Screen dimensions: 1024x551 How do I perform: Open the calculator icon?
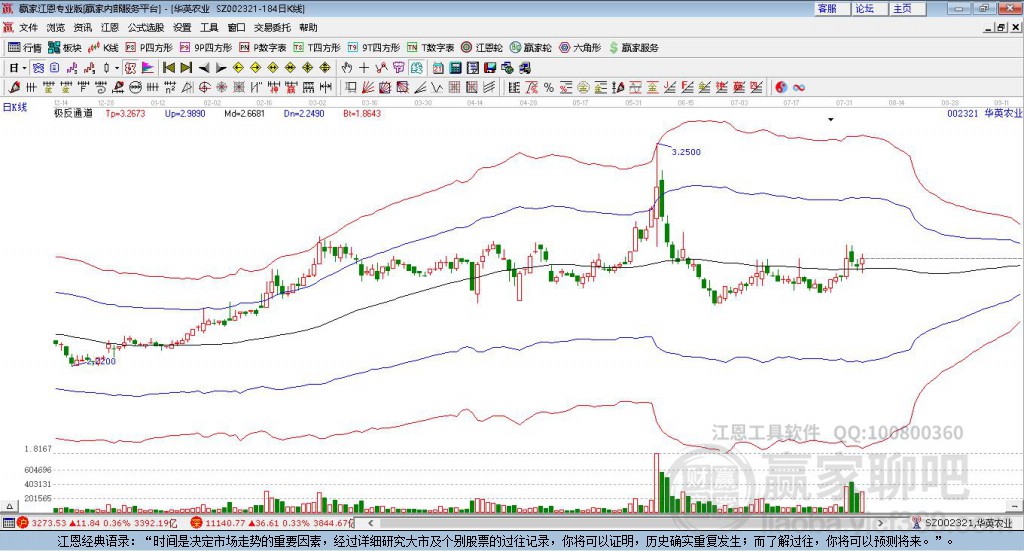point(455,68)
